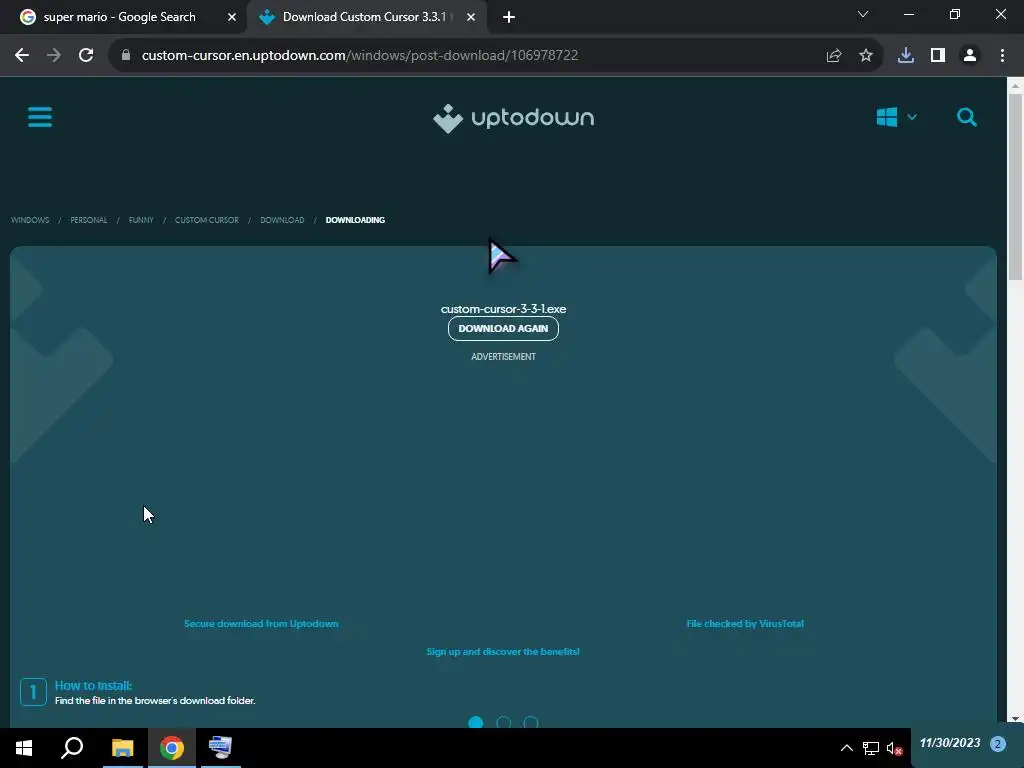Go to PERSONAL breadcrumb

click(89, 220)
